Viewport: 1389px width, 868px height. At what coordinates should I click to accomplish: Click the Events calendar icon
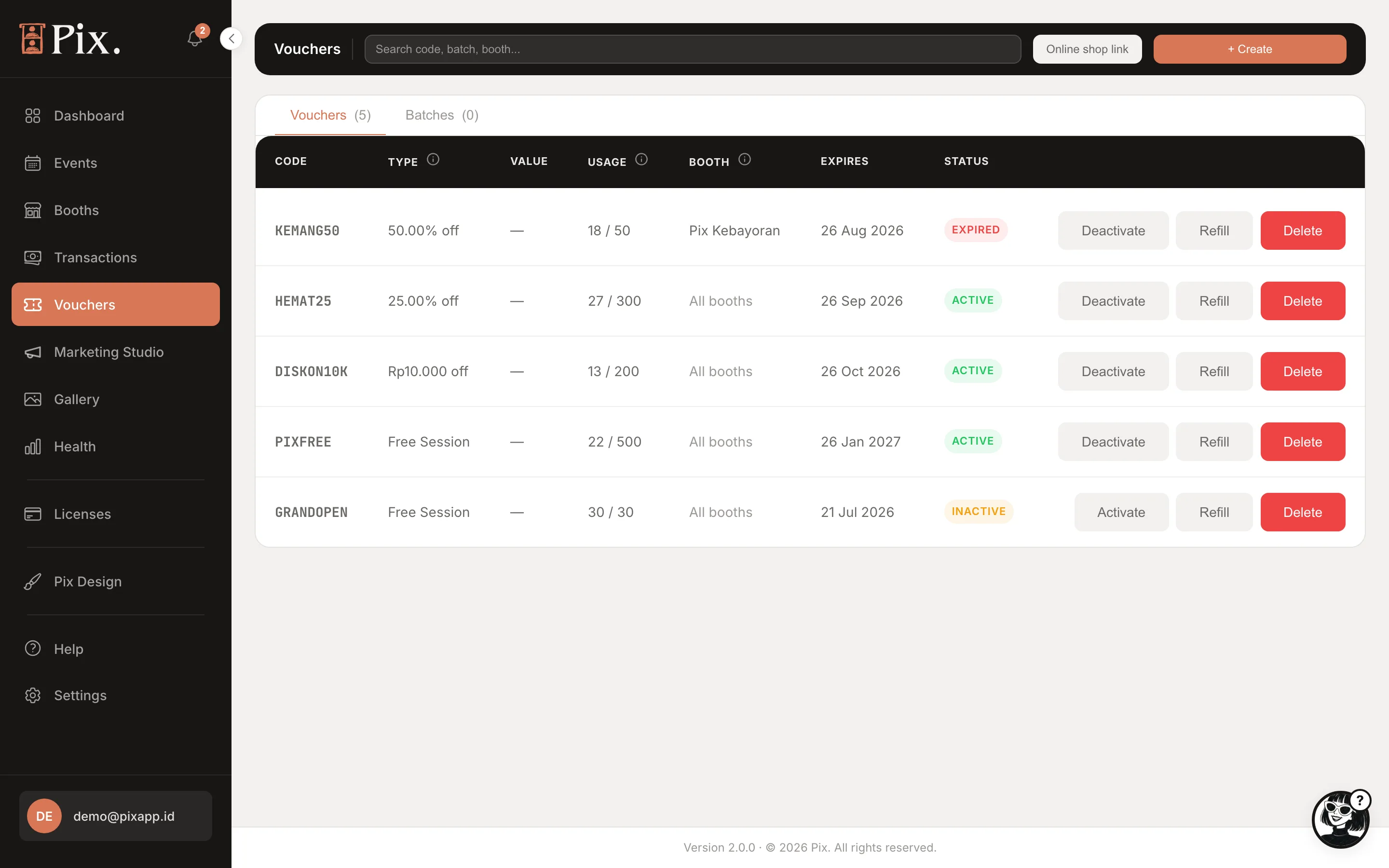(x=33, y=163)
